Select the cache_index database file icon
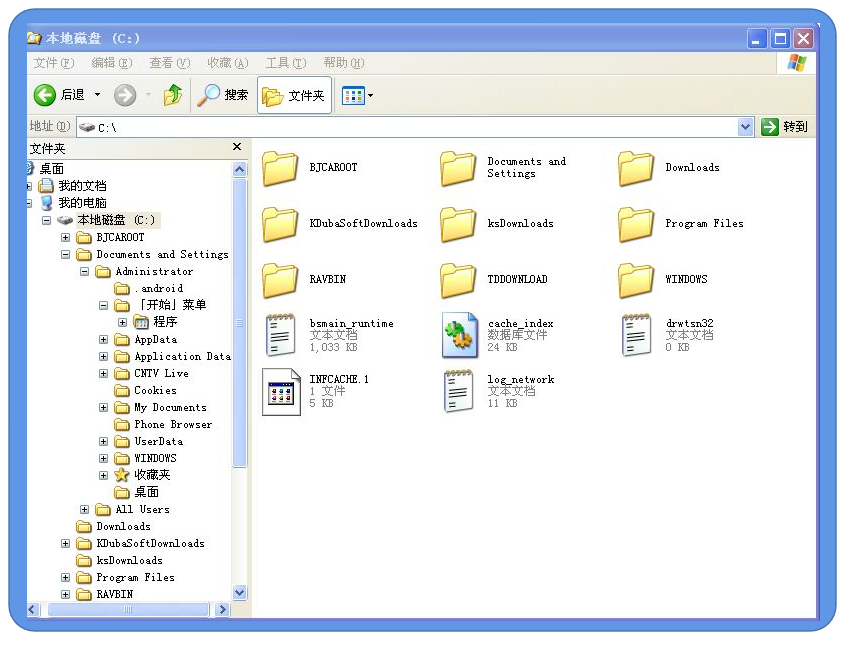The width and height of the screenshot is (850, 647). point(460,335)
